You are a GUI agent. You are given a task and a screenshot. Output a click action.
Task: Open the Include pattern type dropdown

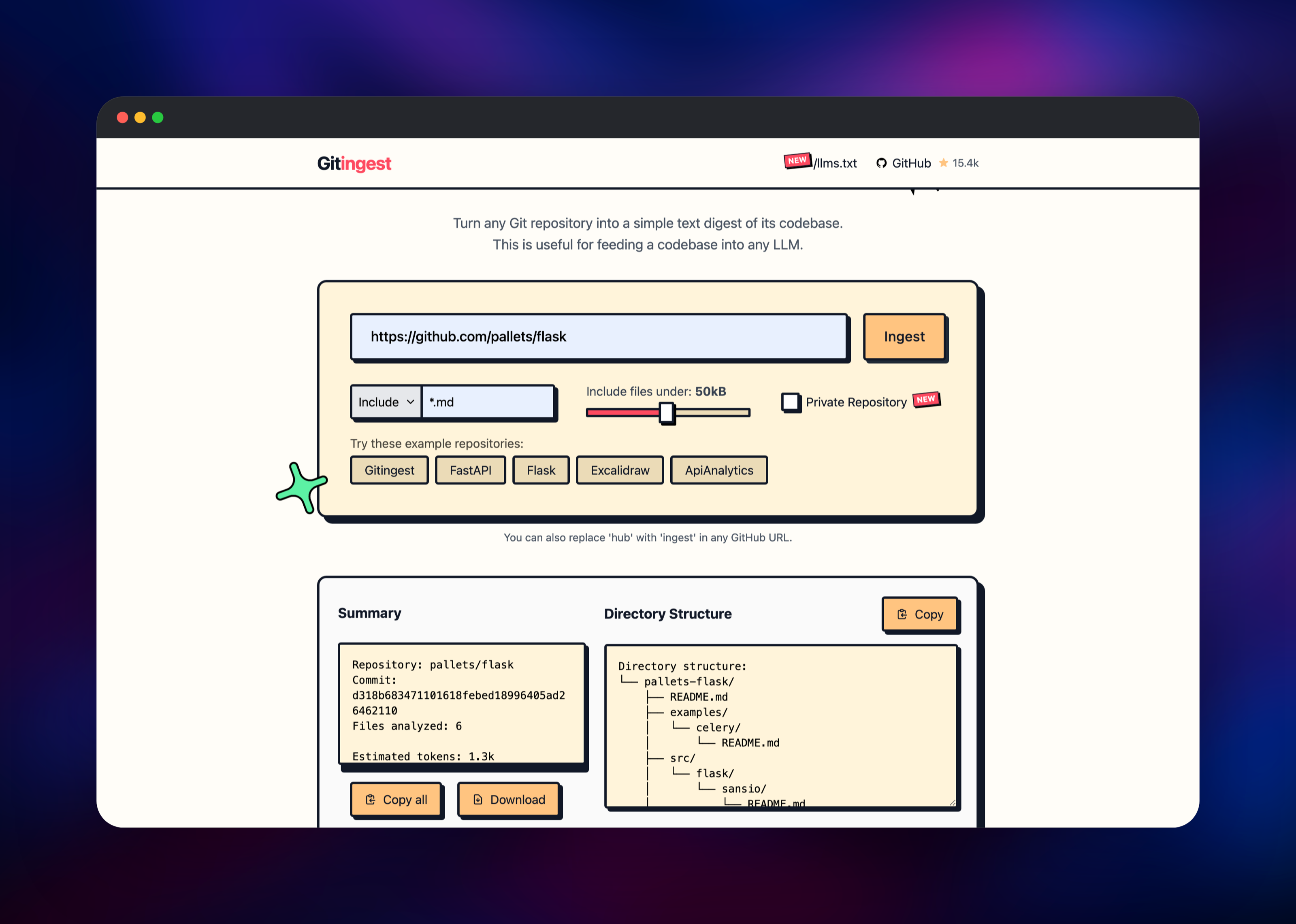click(386, 402)
